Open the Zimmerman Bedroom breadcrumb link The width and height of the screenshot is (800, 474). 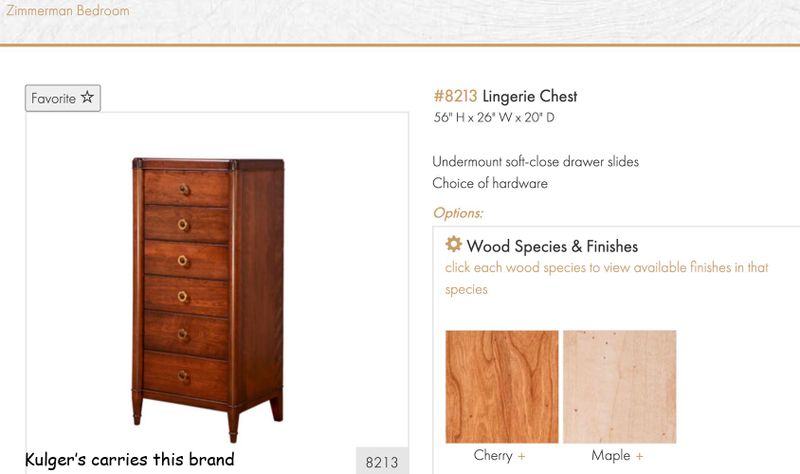tap(67, 10)
